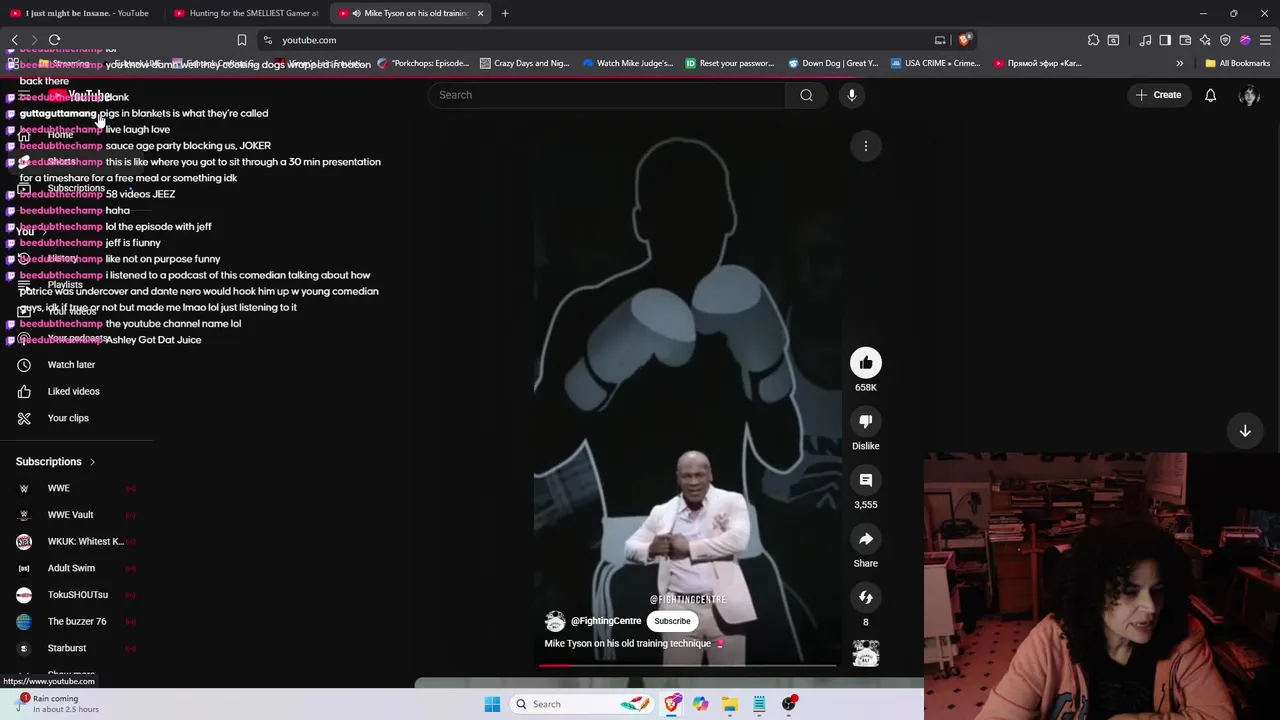The image size is (1280, 720).
Task: Click the YouTube search magnifier button
Action: (806, 95)
